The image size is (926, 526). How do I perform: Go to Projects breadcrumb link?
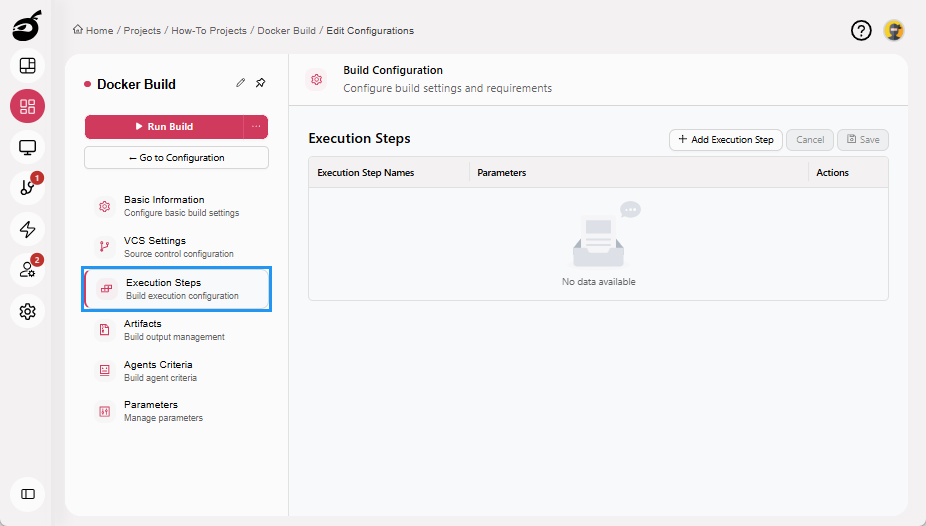pyautogui.click(x=142, y=31)
